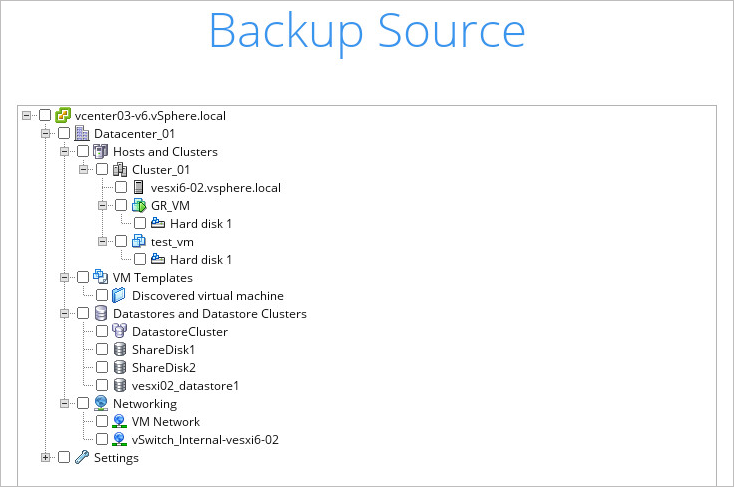Click the GR_VM running VM icon
The height and width of the screenshot is (487, 734).
tap(139, 206)
